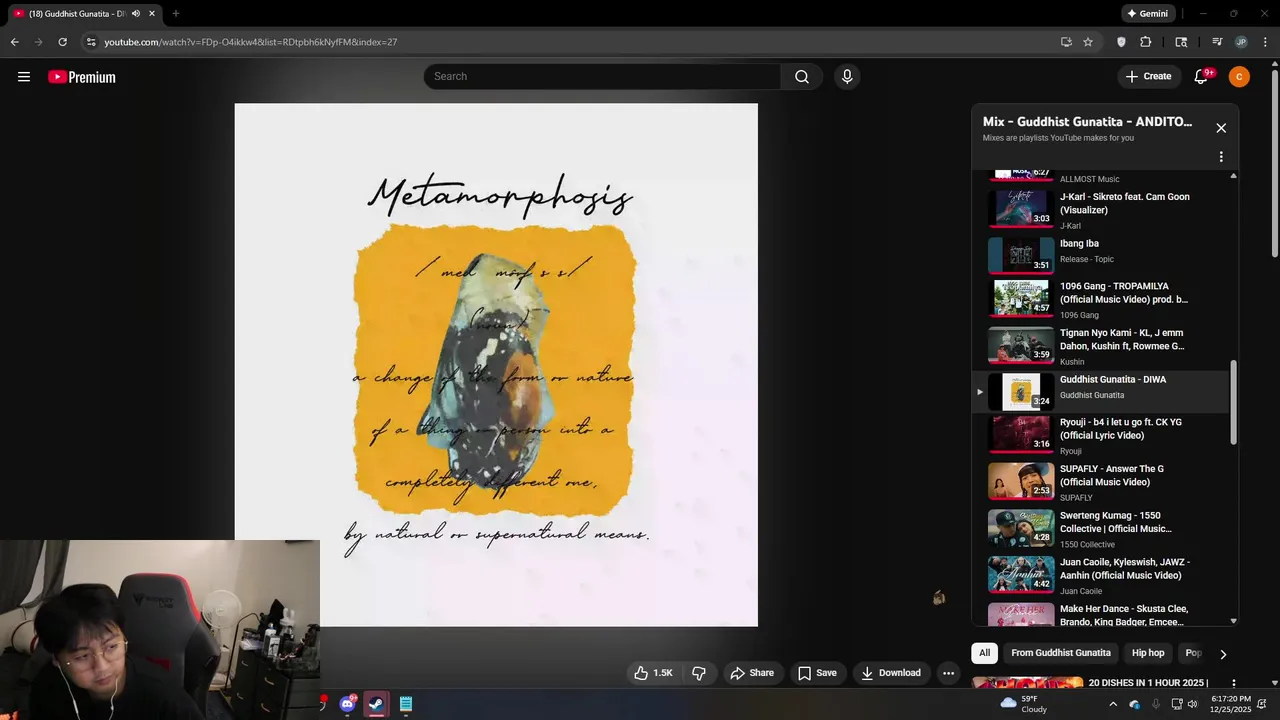This screenshot has height=720, width=1280.
Task: Click the address bar URL
Action: 251,42
